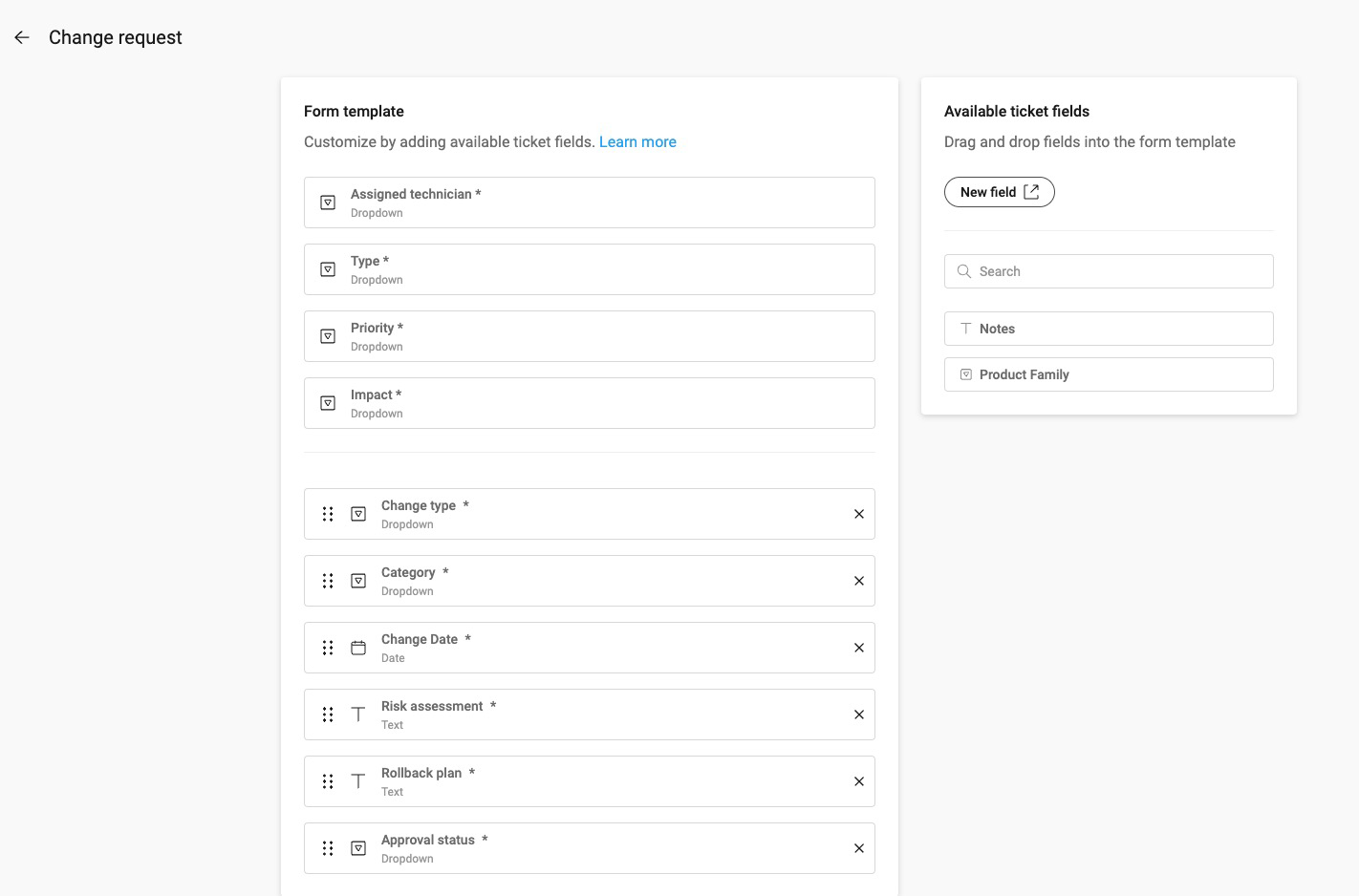
Task: Click the Form template heading
Action: click(x=354, y=111)
